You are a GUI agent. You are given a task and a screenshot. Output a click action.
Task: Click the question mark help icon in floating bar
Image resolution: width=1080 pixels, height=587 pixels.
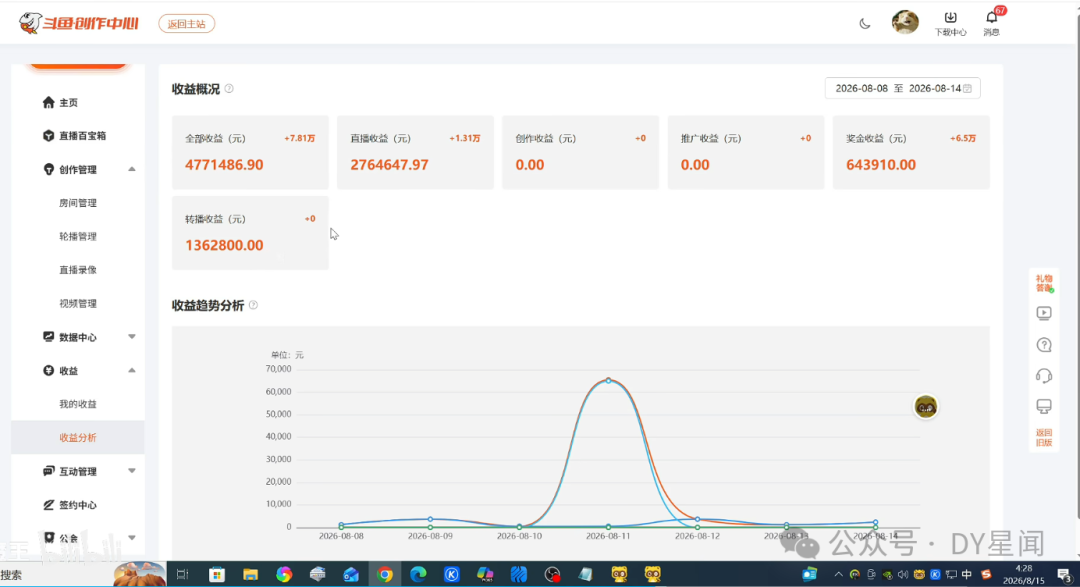click(x=1044, y=344)
